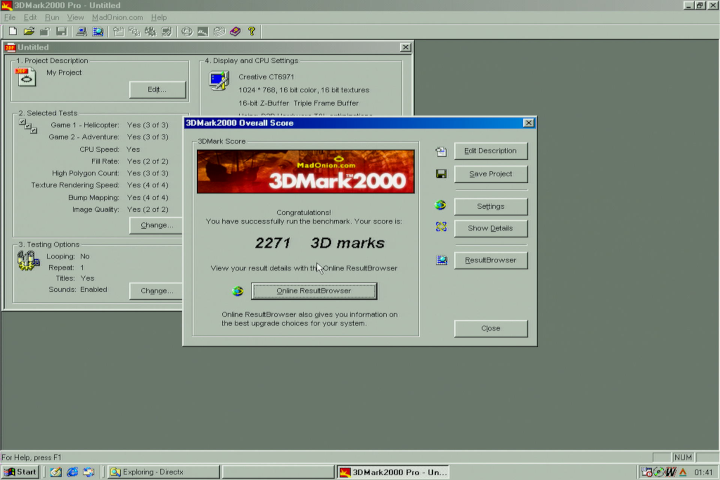
Task: Click the orange triangle system tray icon
Action: point(683,472)
